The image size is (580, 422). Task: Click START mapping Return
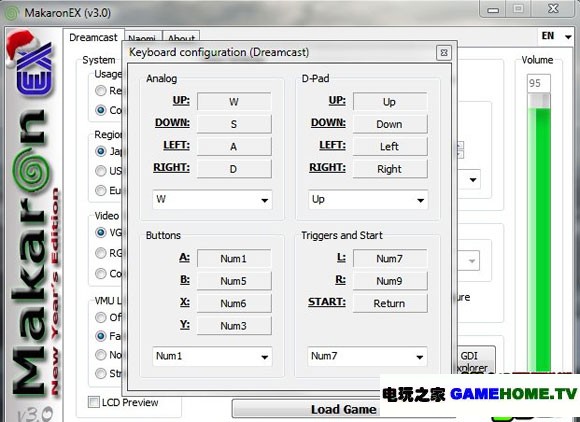[x=390, y=303]
